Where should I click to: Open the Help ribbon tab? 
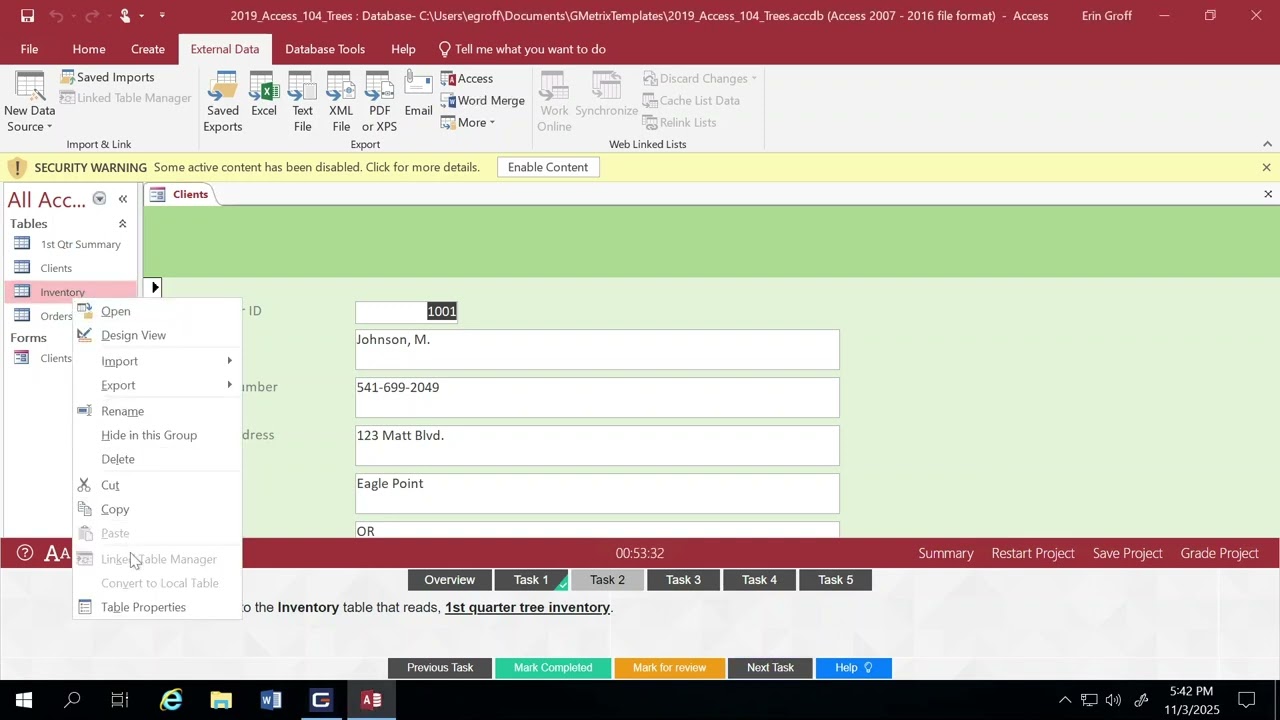(403, 49)
